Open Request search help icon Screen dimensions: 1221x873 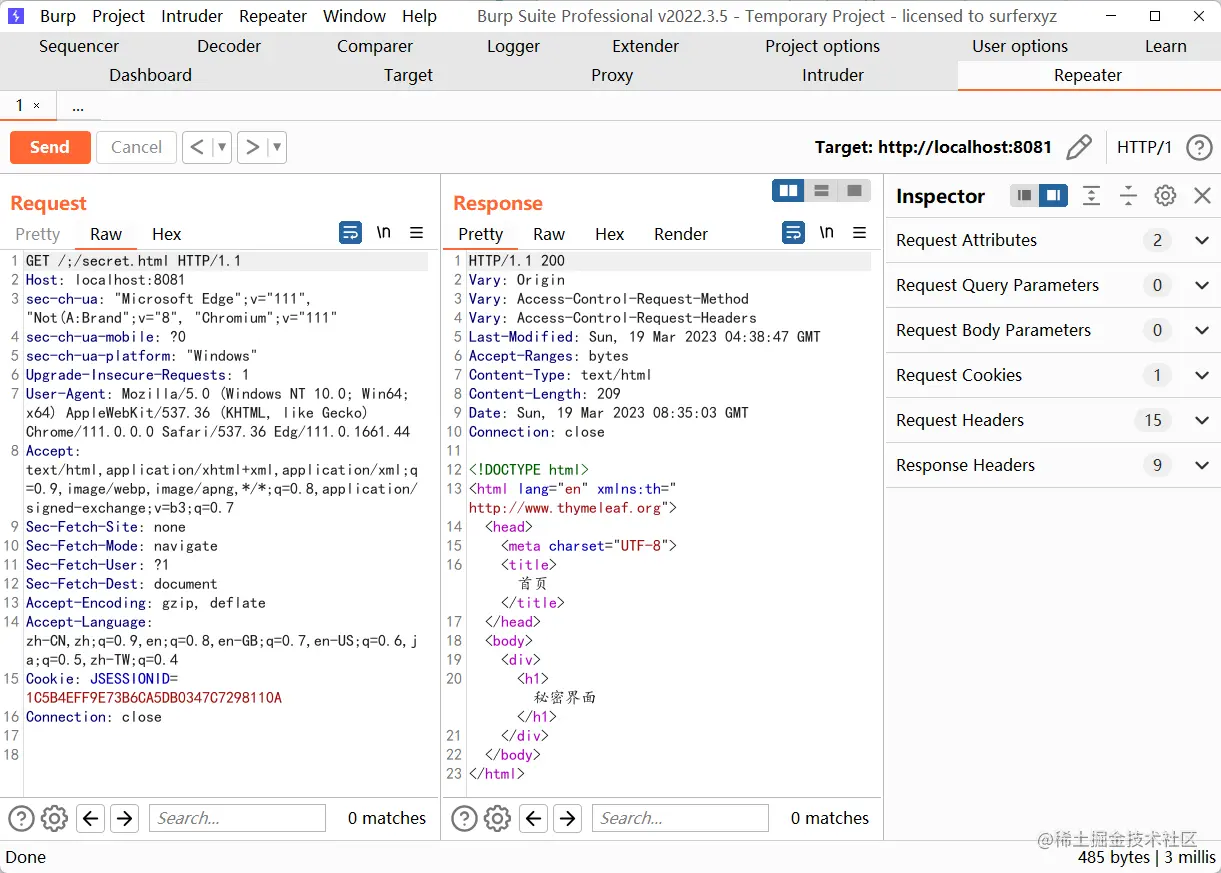pos(21,819)
